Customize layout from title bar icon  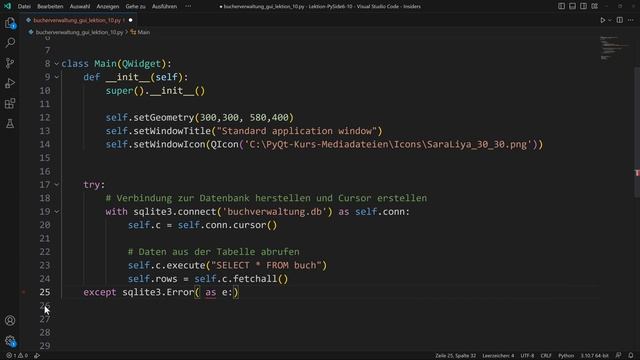coord(595,6)
